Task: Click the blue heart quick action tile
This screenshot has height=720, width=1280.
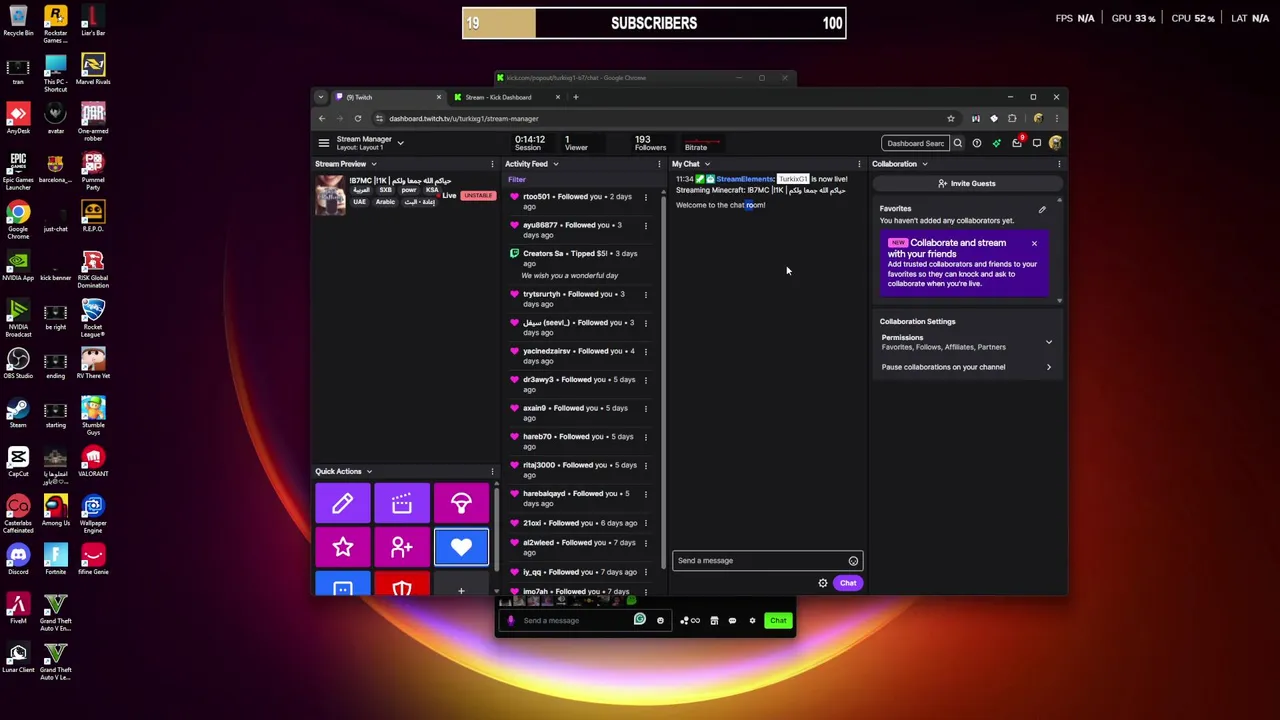Action: (x=461, y=547)
